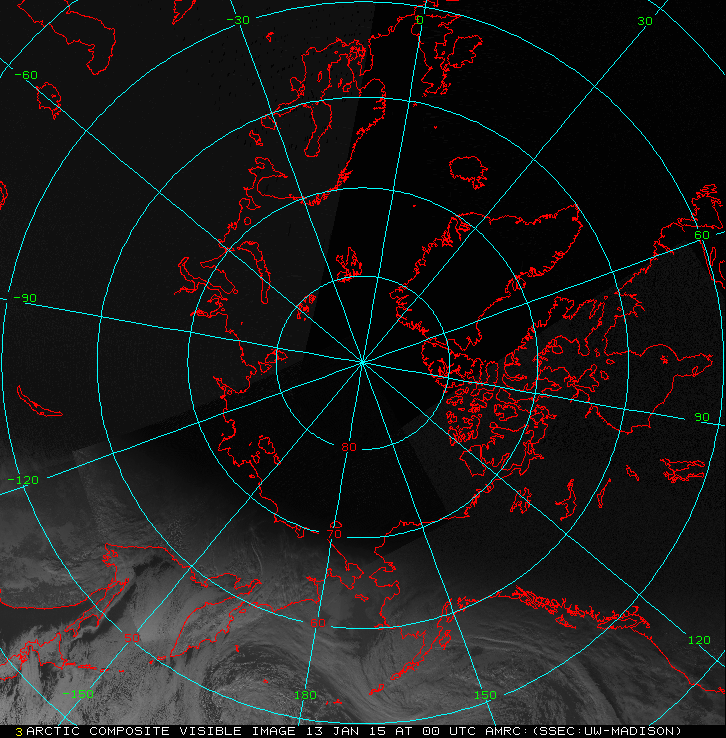Viewport: 726px width, 738px height.
Task: Click the 'ARCTIC COMPOSITE VISIBLE IMAGE' caption text
Action: point(161,731)
